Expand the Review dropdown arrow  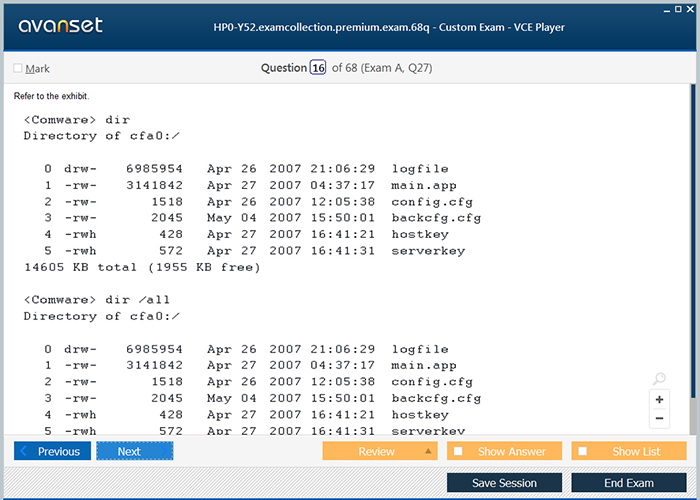click(429, 451)
